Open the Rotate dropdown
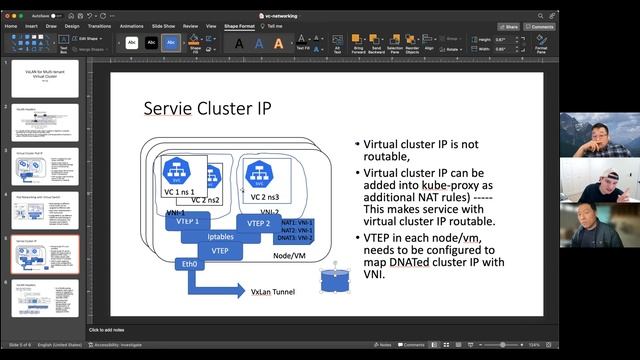The height and width of the screenshot is (360, 640). tap(451, 49)
